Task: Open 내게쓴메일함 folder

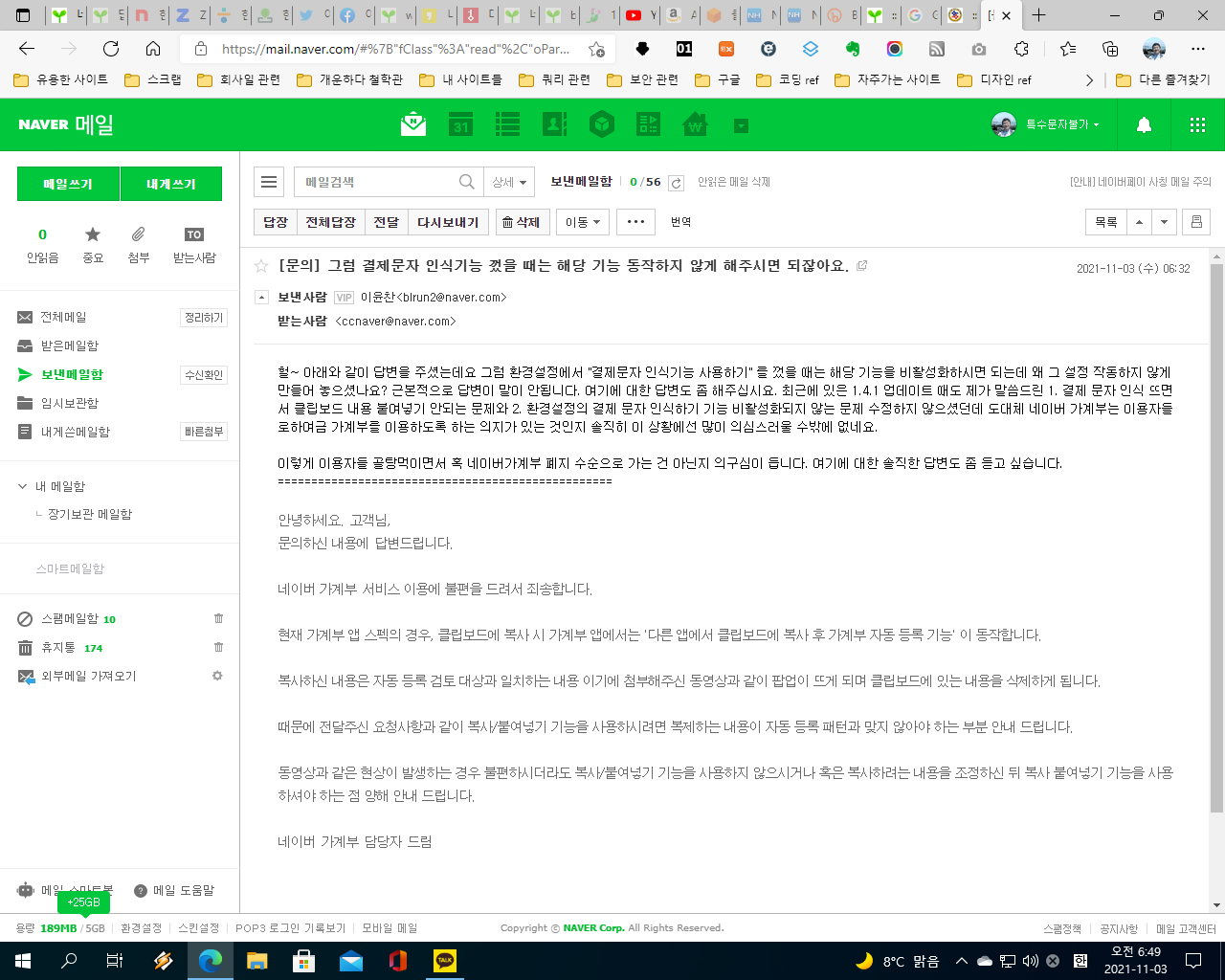Action: [75, 432]
